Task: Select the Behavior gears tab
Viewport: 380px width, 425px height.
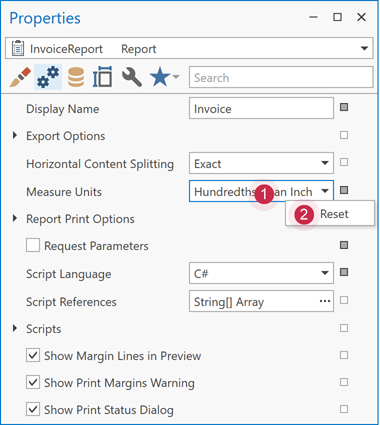Action: (x=48, y=77)
